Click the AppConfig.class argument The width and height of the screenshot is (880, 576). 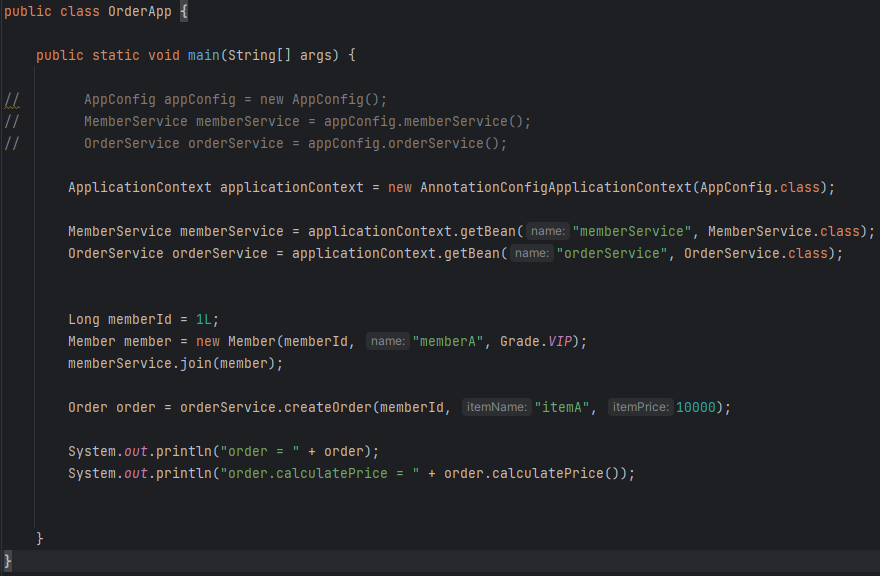tap(760, 187)
